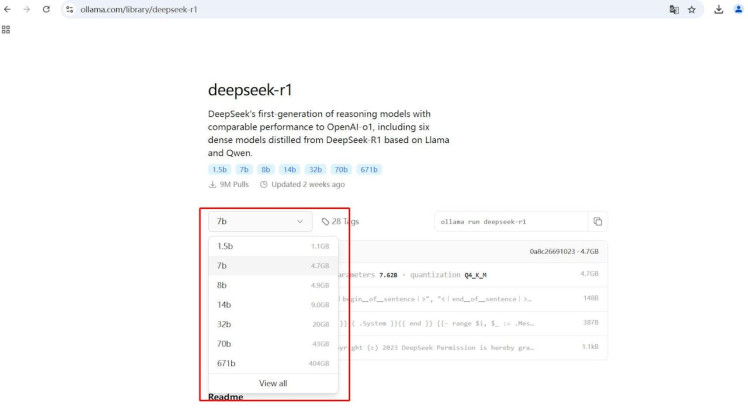
Task: Open the browser profile icon
Action: point(738,10)
